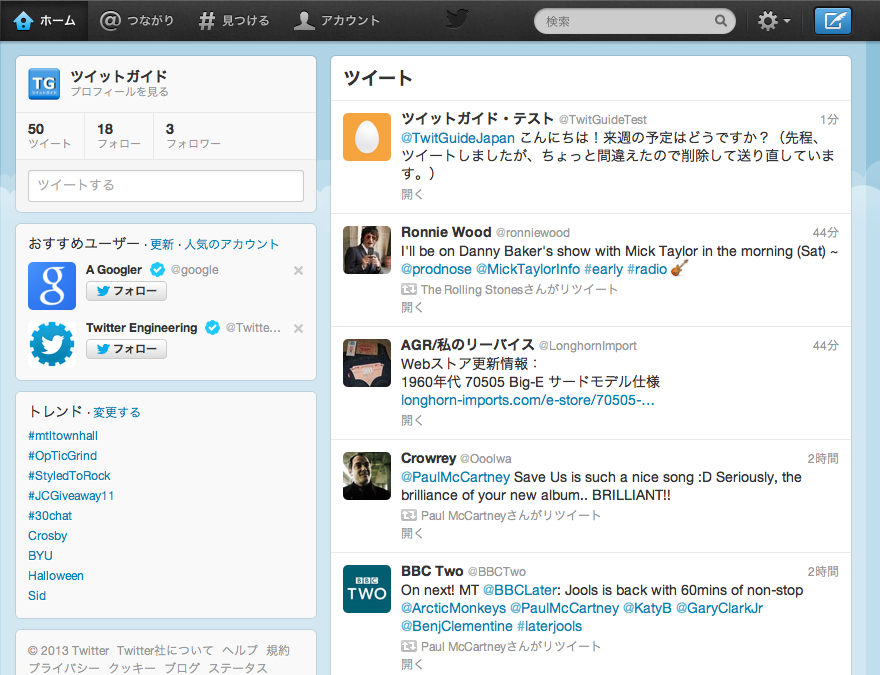The height and width of the screenshot is (675, 880).
Task: Expand the Ronnie Wood tweet with 開く
Action: coord(412,307)
